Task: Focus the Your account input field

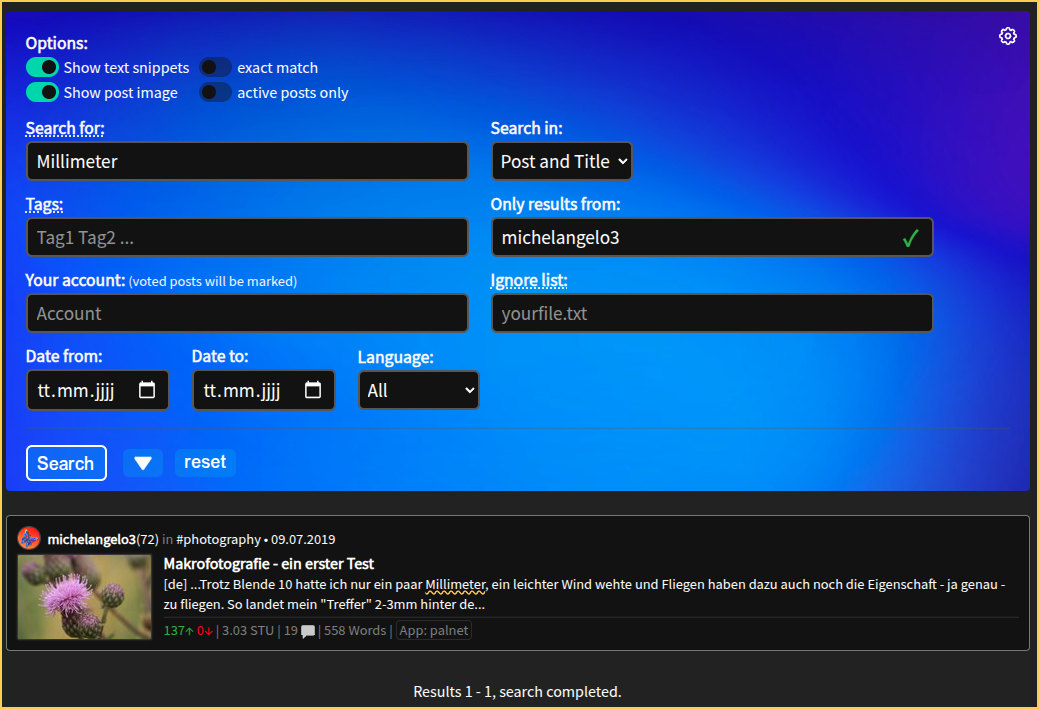Action: tap(247, 313)
